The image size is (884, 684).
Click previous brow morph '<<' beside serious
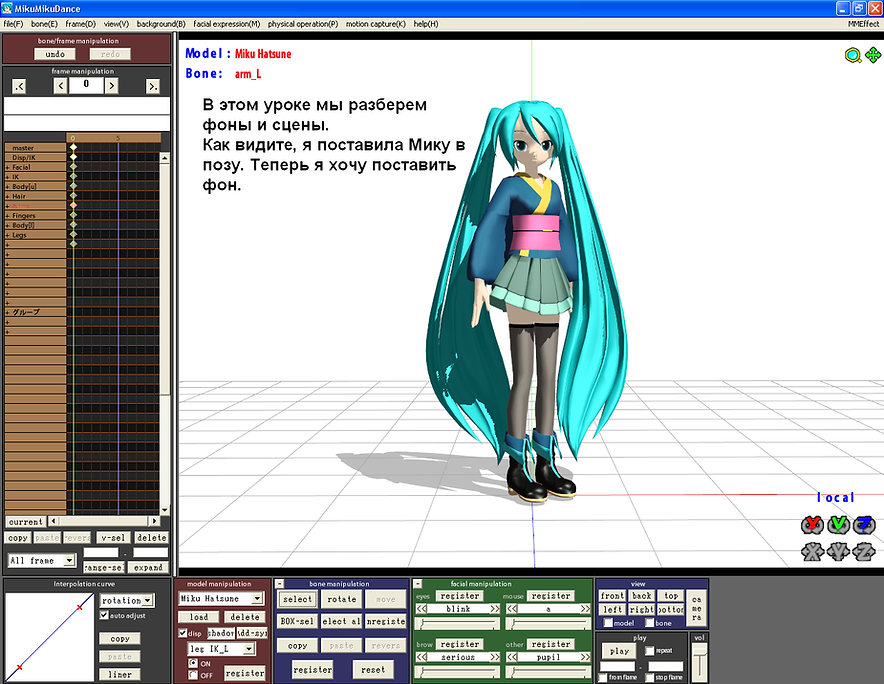click(x=422, y=657)
